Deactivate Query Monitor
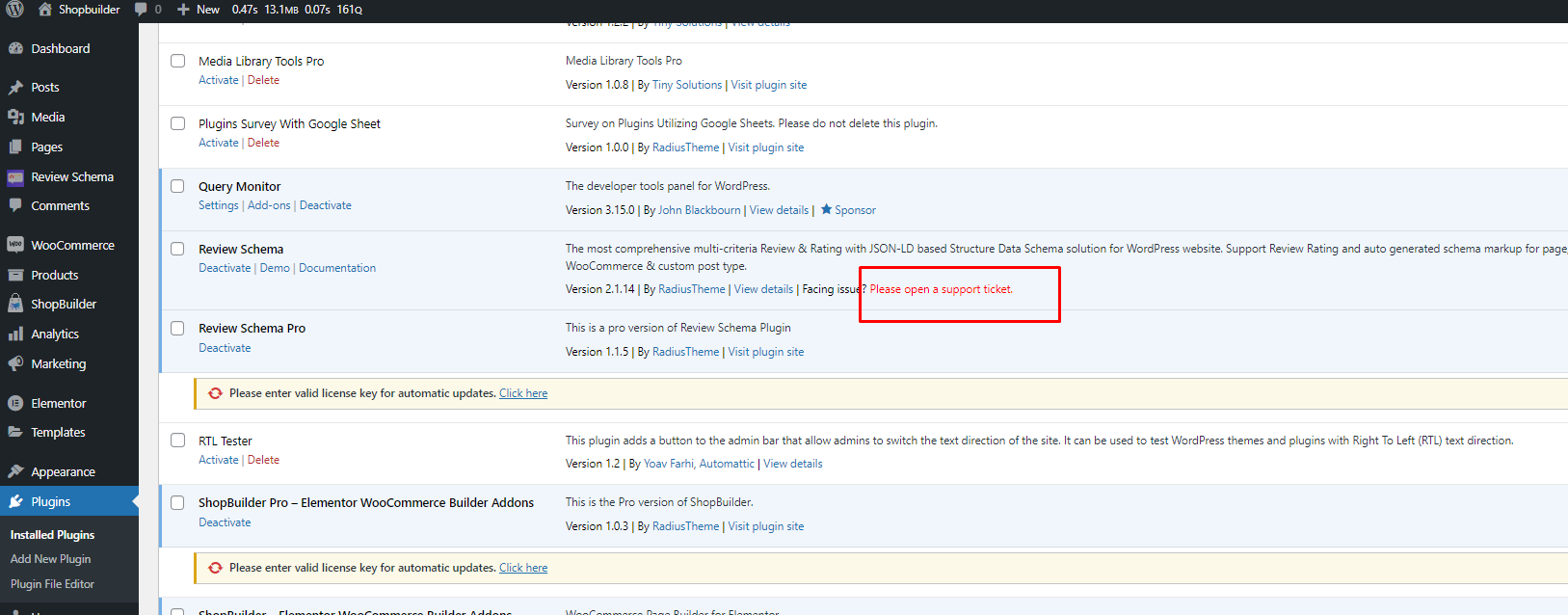Image resolution: width=1568 pixels, height=615 pixels. [326, 205]
